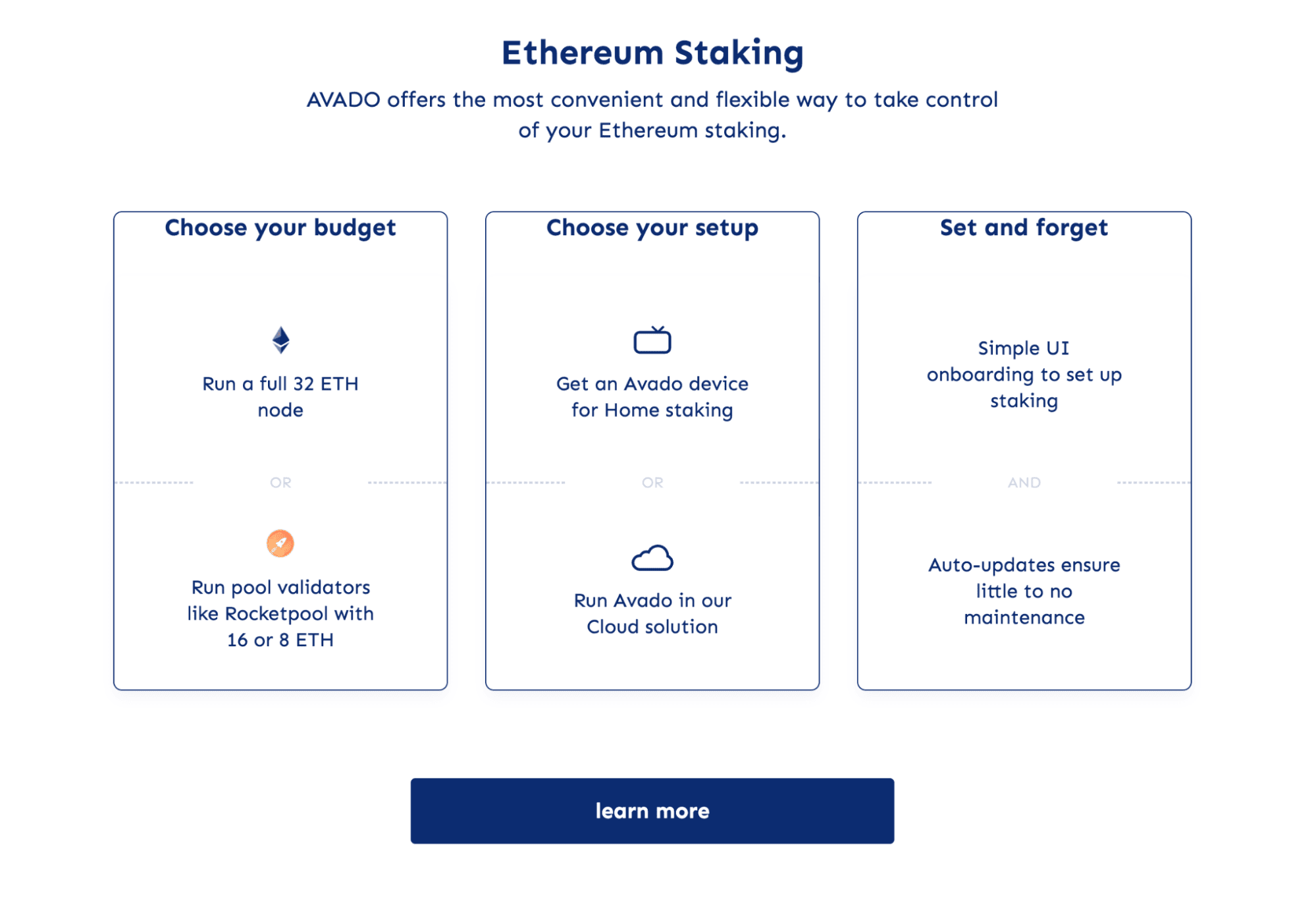Screen dimensions: 1316x907
Task: Select the Choose your setup heading
Action: tap(652, 228)
